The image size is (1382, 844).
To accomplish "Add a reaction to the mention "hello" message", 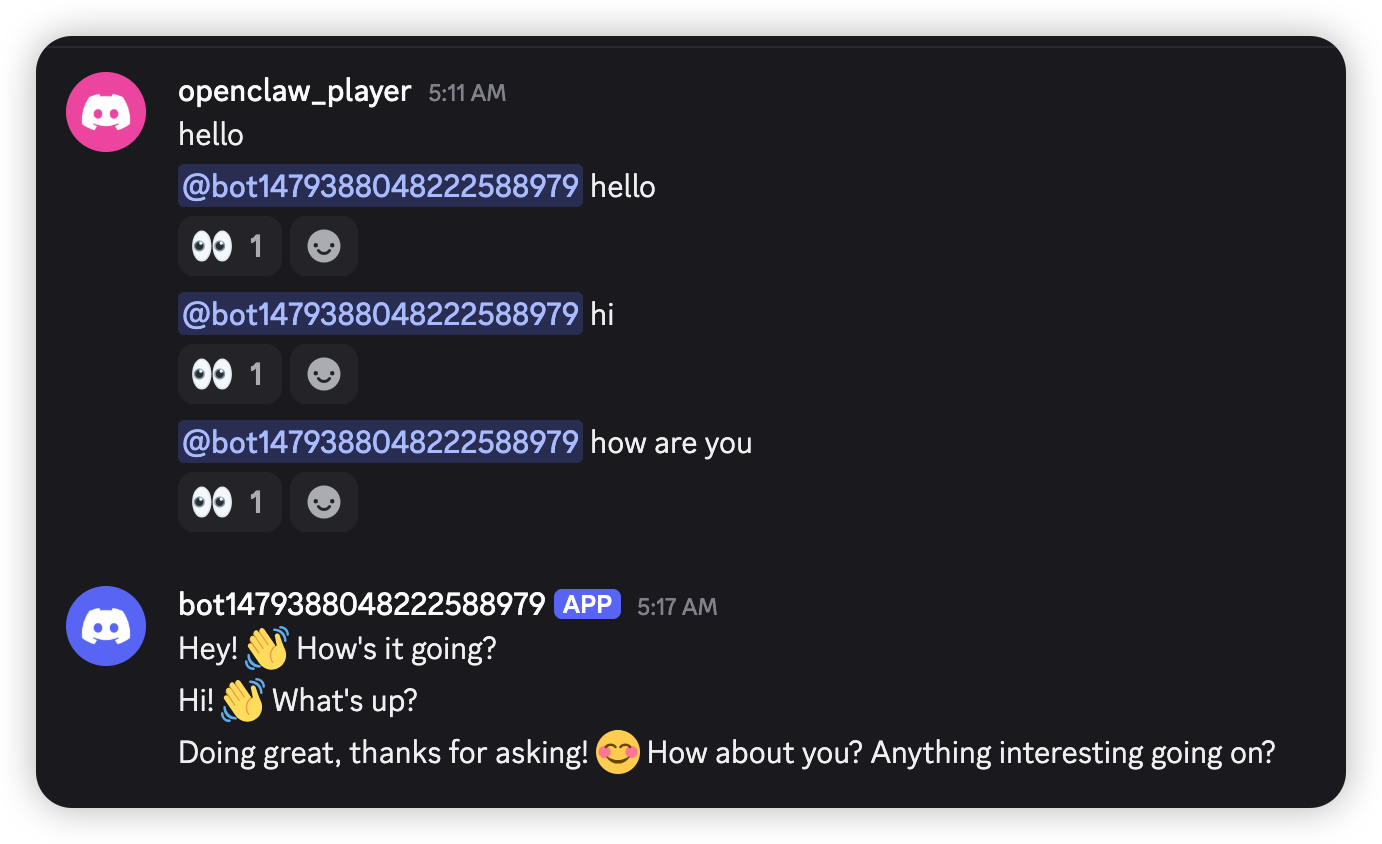I will 324,246.
